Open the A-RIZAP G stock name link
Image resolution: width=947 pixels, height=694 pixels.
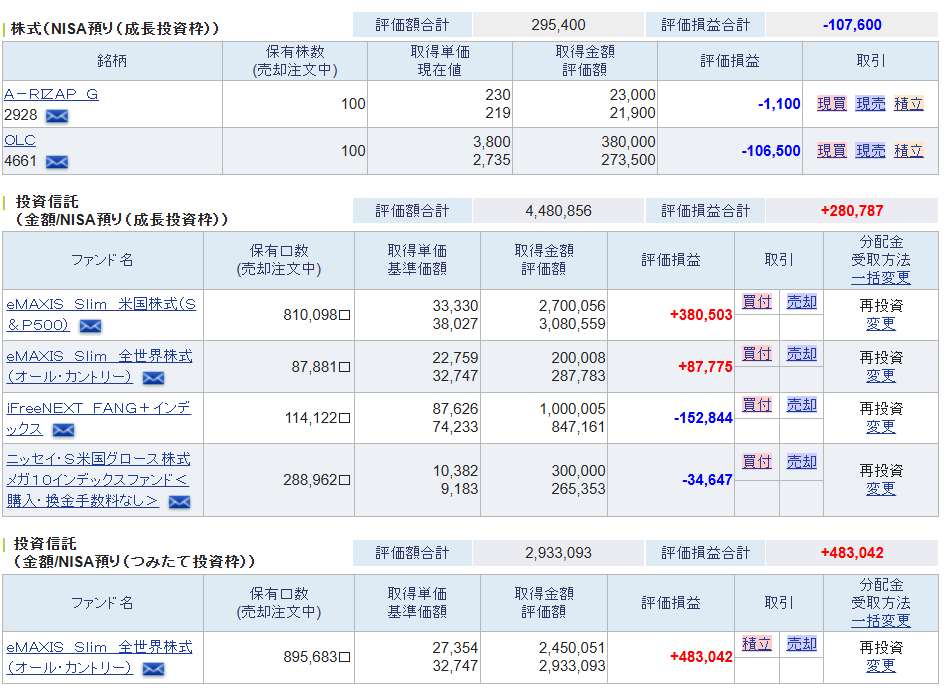click(x=51, y=94)
